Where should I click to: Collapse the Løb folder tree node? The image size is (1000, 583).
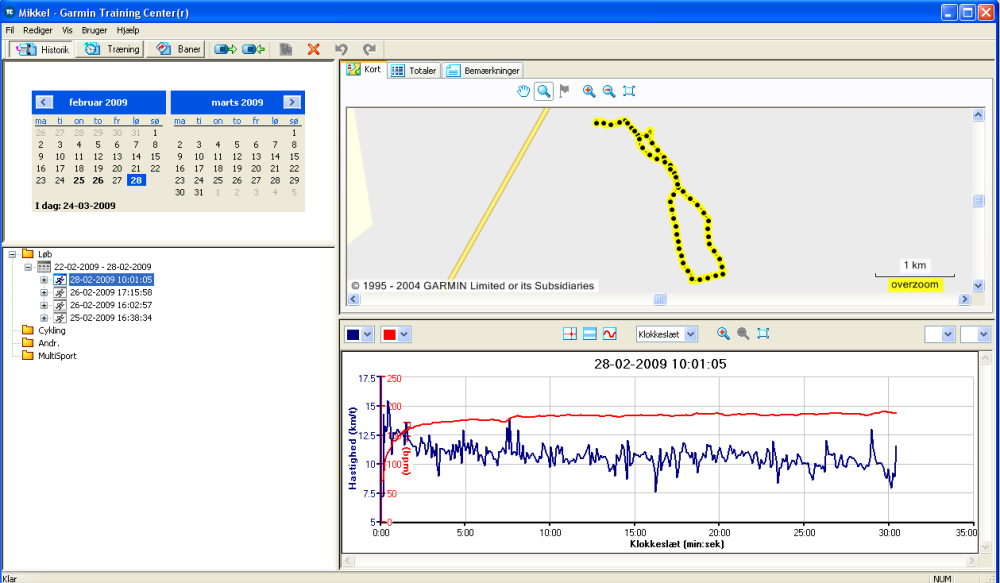click(x=12, y=254)
